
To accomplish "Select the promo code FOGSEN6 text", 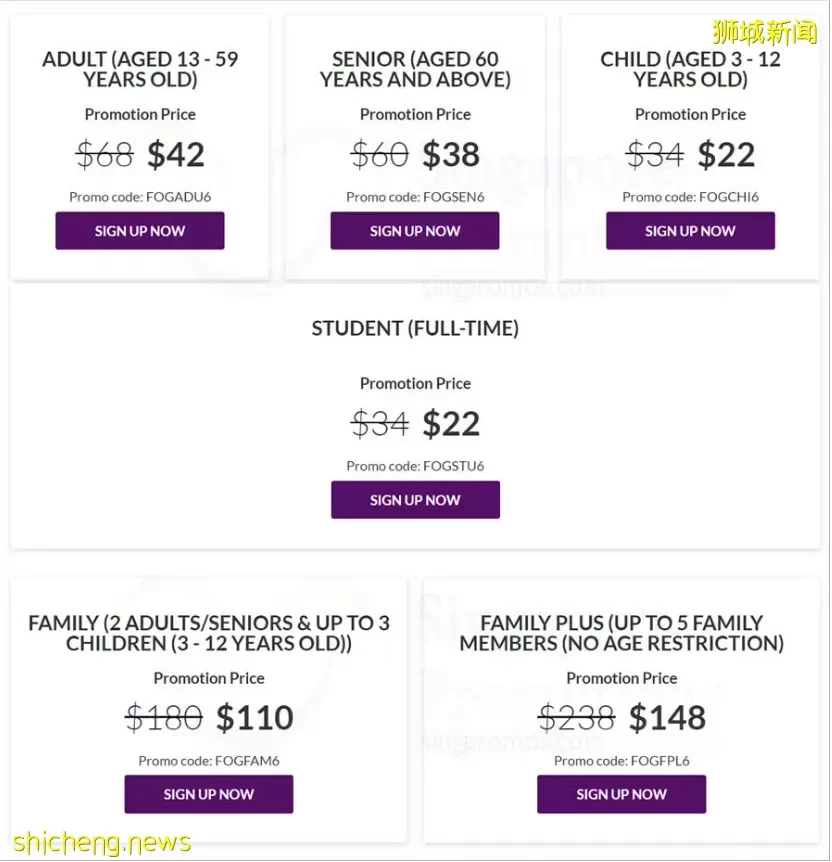I will click(454, 197).
